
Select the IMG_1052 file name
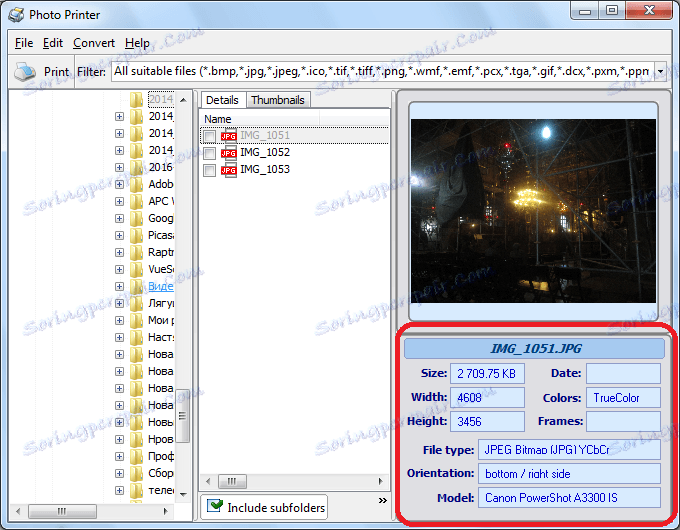pos(265,153)
